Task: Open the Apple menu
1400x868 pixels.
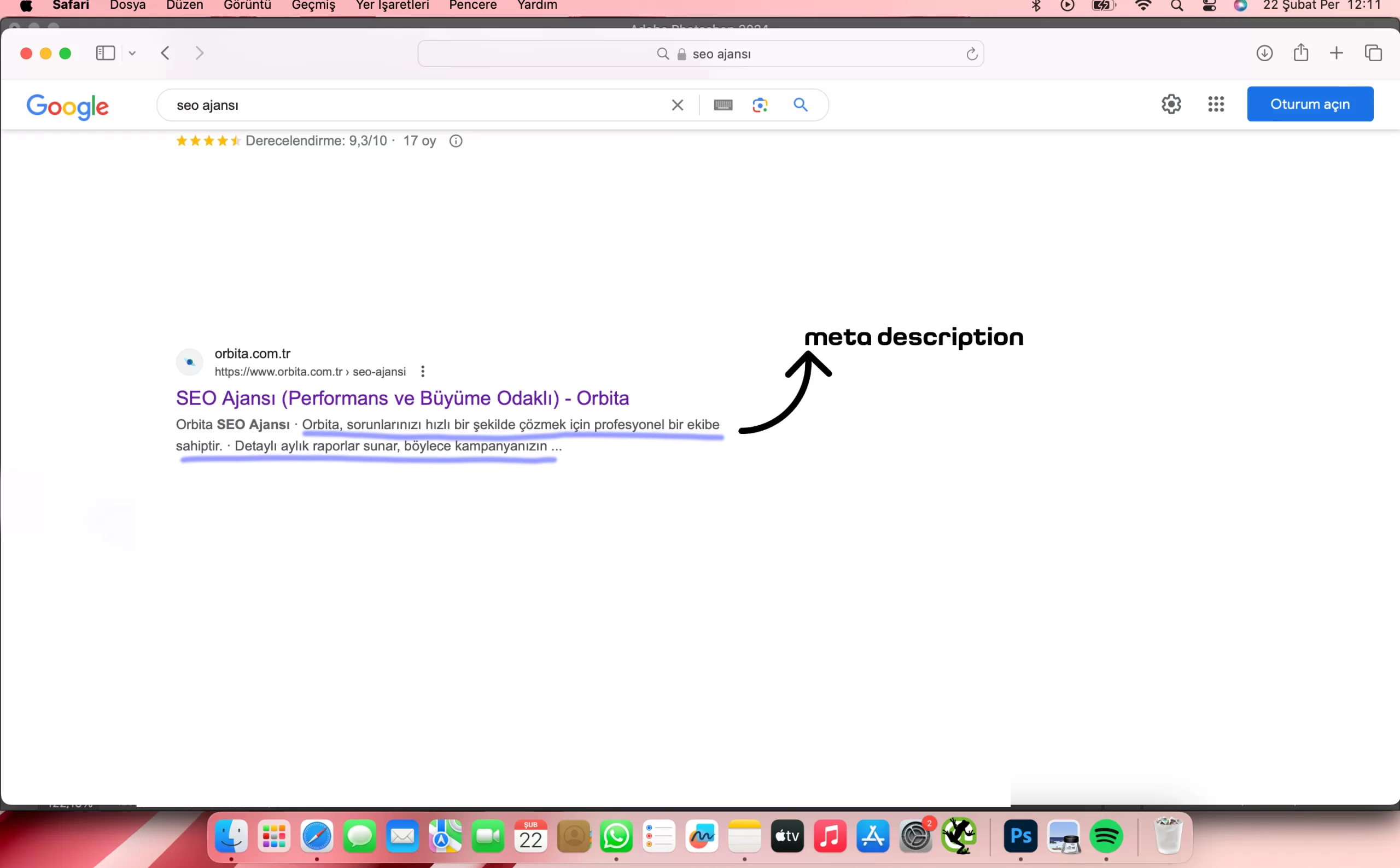Action: (26, 6)
